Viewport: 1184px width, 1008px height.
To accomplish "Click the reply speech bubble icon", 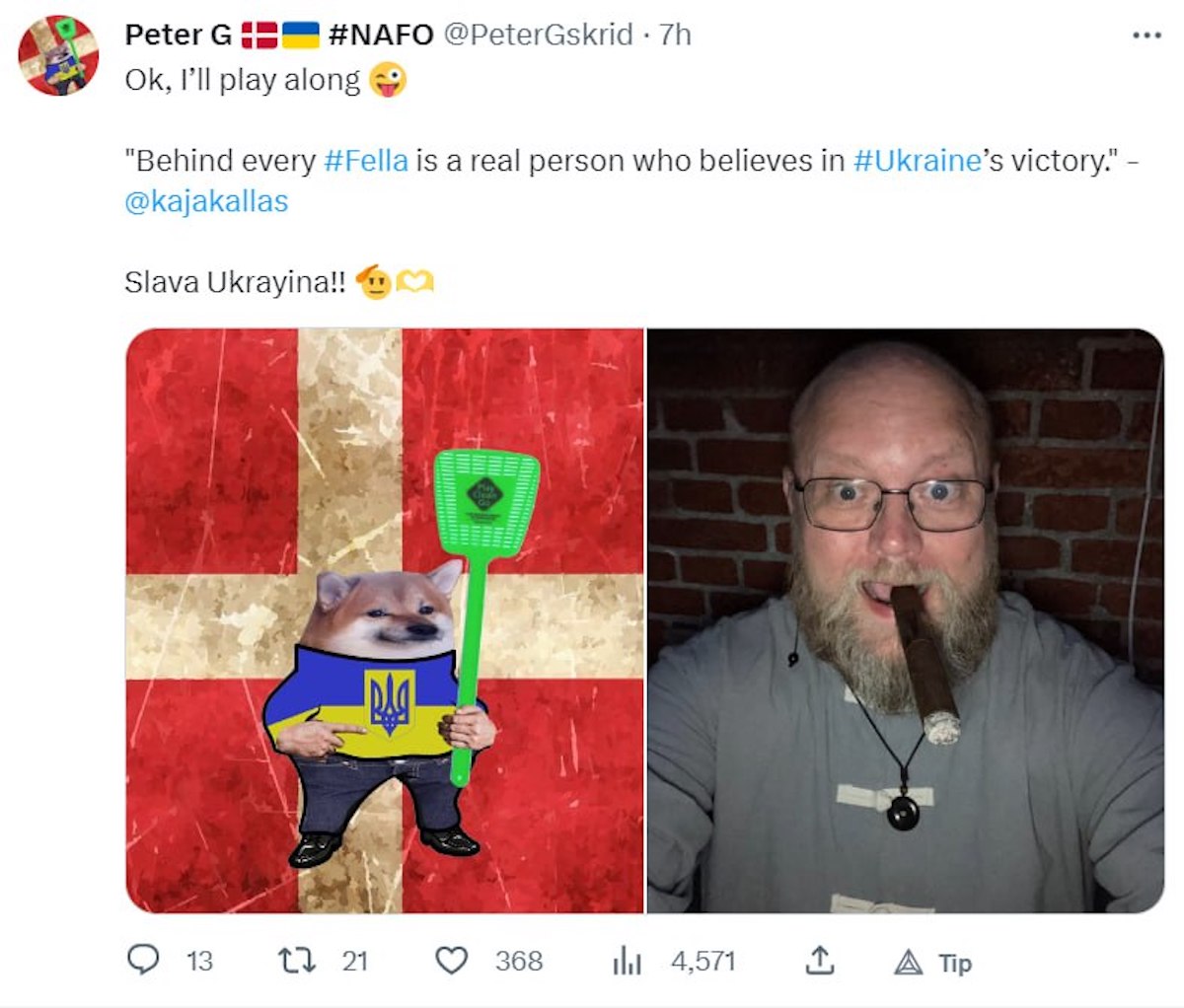I will (x=144, y=960).
